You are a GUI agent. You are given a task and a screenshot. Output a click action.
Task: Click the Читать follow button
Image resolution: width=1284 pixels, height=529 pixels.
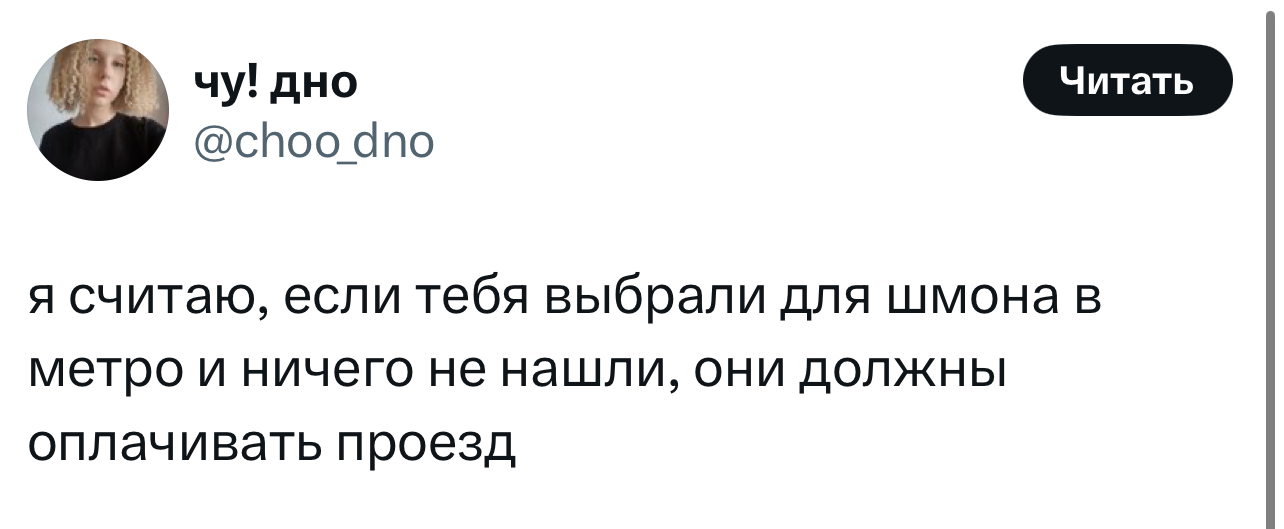(x=1127, y=80)
